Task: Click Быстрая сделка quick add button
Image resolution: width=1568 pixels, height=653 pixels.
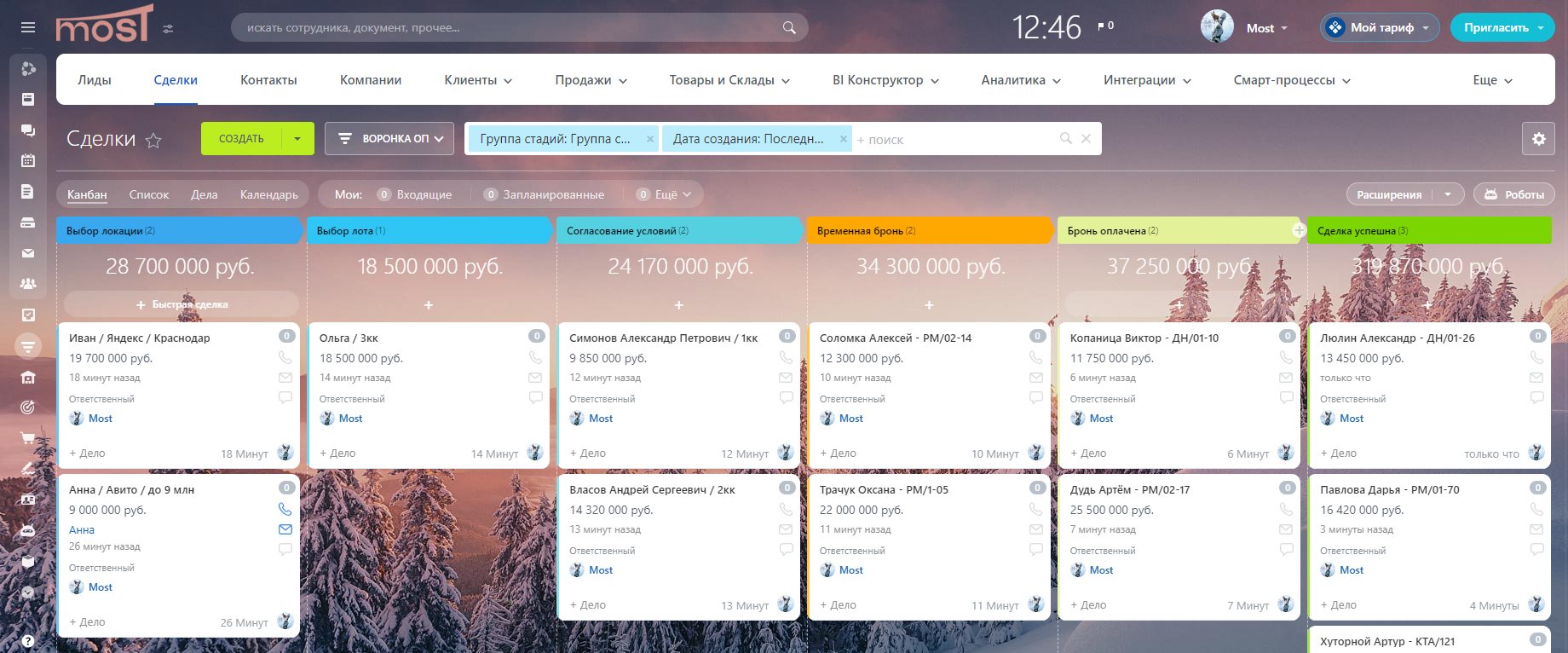Action: click(x=182, y=304)
